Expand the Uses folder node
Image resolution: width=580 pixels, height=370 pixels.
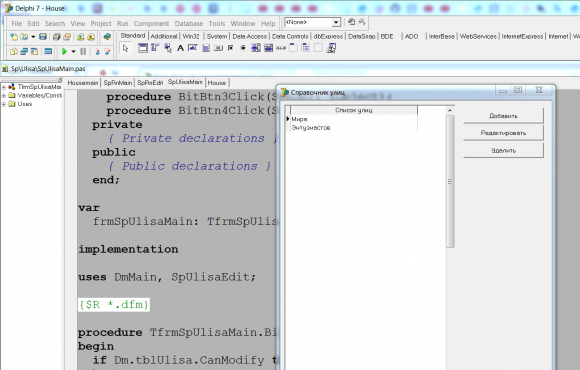pyautogui.click(x=4, y=104)
